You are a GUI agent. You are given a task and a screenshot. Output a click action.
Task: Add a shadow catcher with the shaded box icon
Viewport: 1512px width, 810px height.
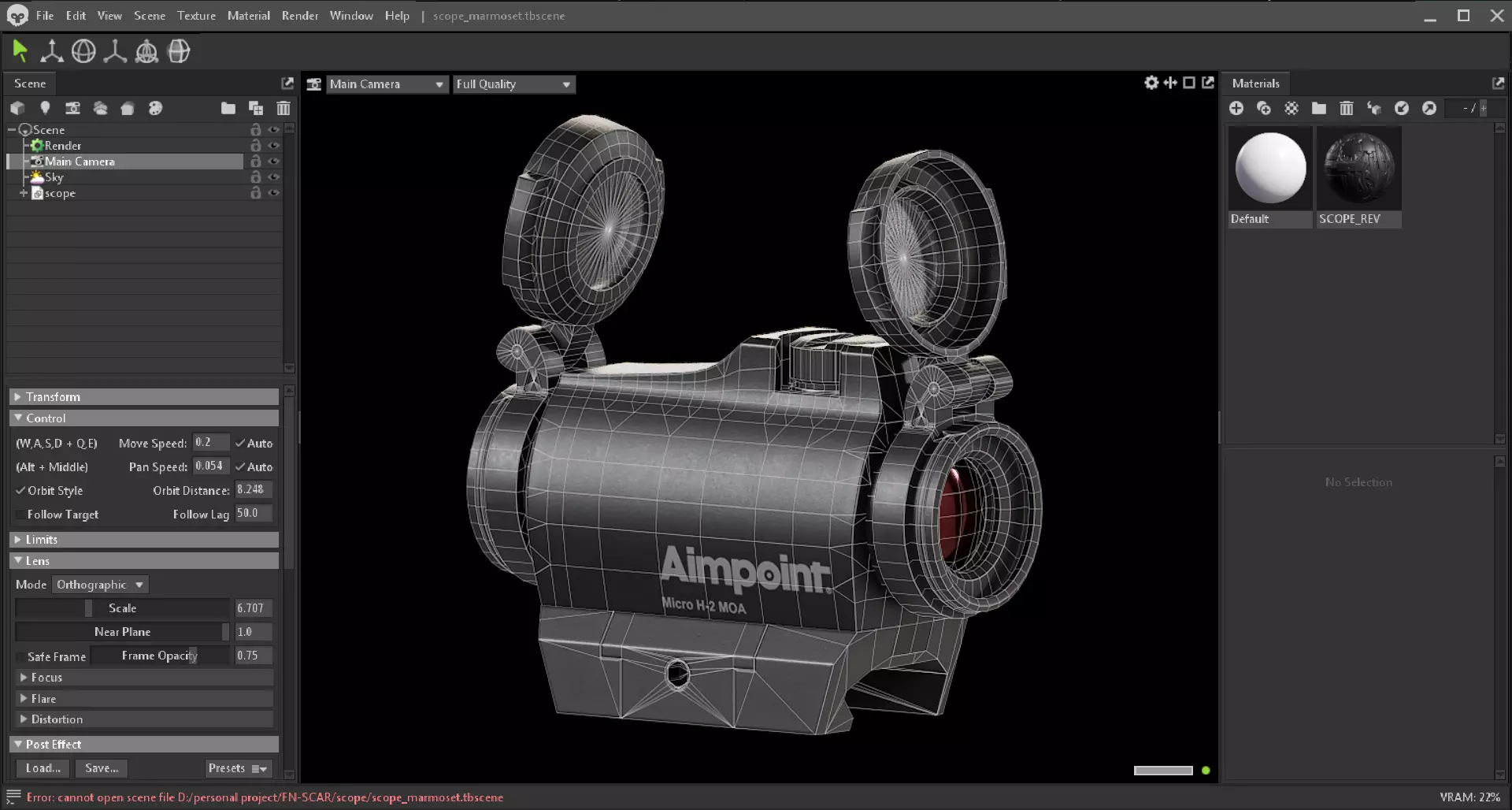128,108
